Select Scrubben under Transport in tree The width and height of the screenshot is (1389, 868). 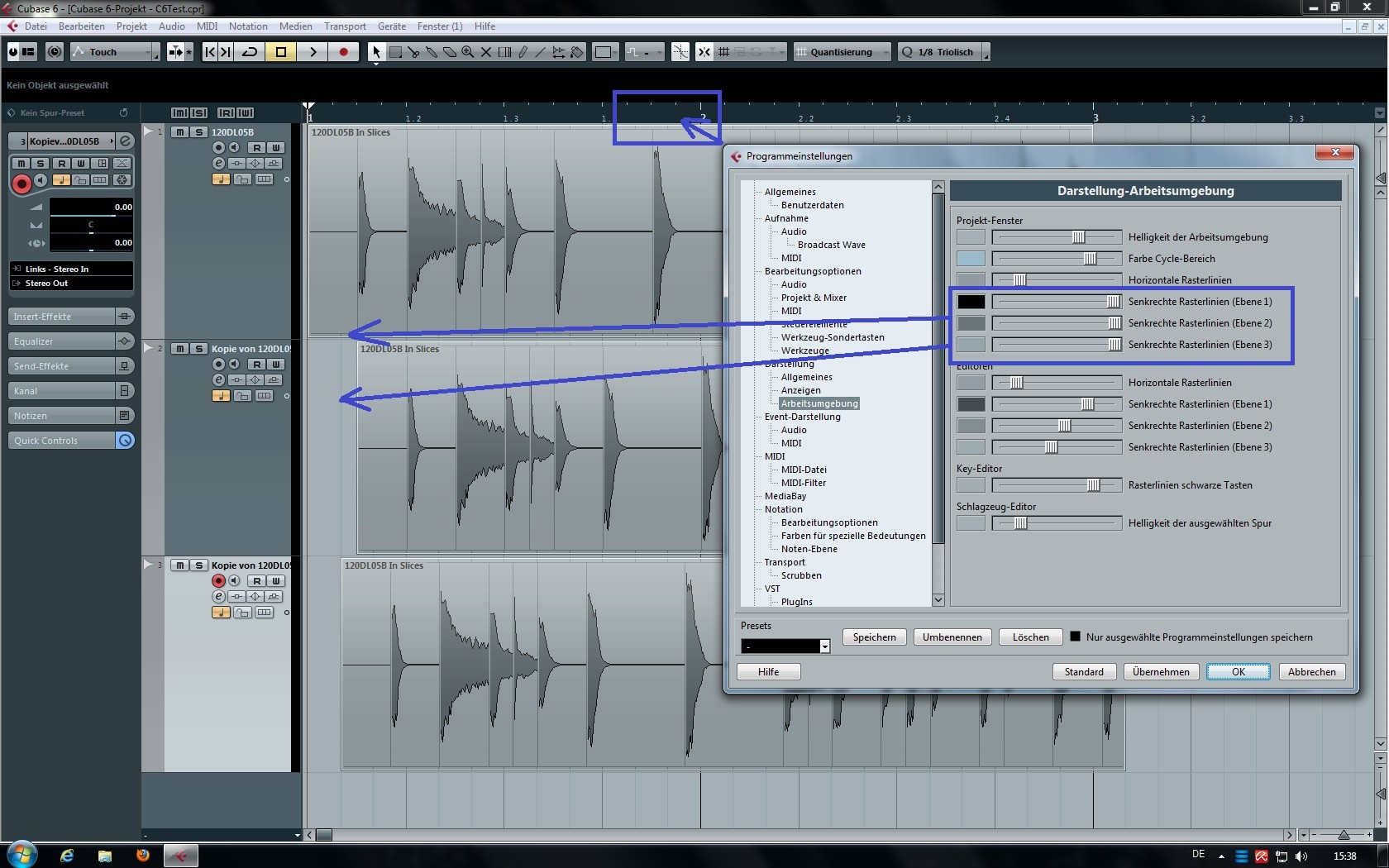click(801, 575)
